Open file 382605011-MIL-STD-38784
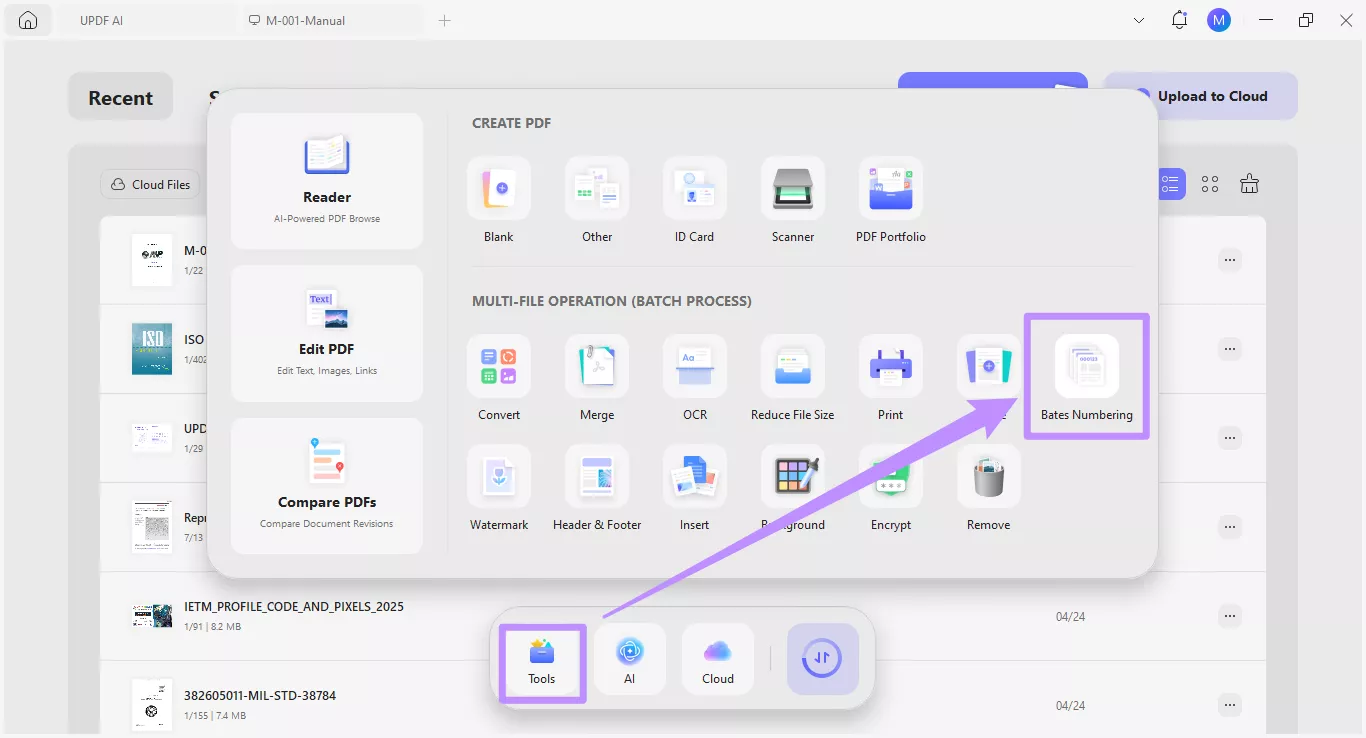The image size is (1366, 738). pos(260,695)
